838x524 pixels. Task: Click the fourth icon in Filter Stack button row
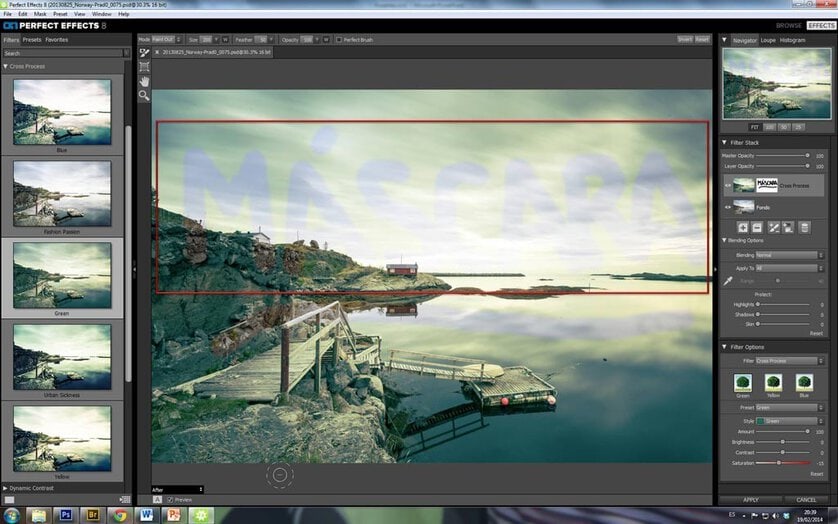[x=788, y=228]
